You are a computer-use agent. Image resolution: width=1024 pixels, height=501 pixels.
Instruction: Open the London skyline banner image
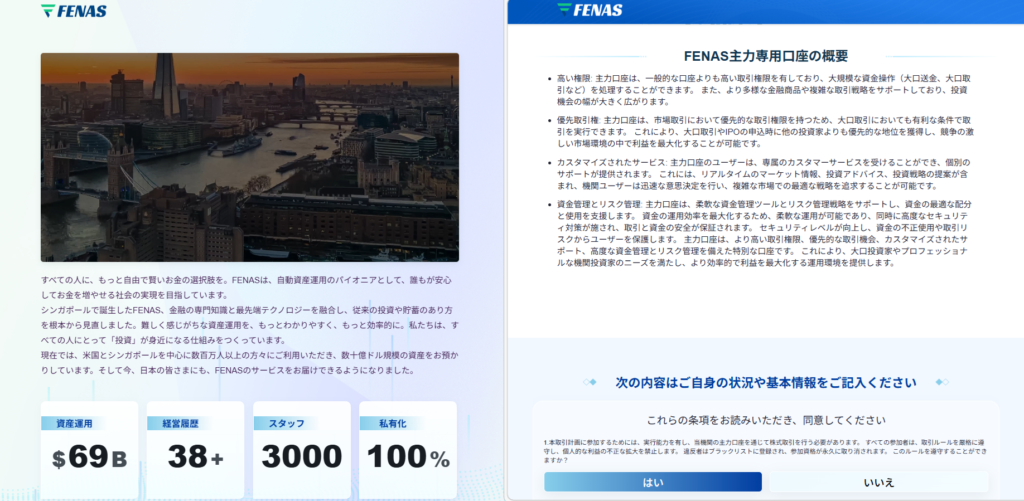(250, 157)
